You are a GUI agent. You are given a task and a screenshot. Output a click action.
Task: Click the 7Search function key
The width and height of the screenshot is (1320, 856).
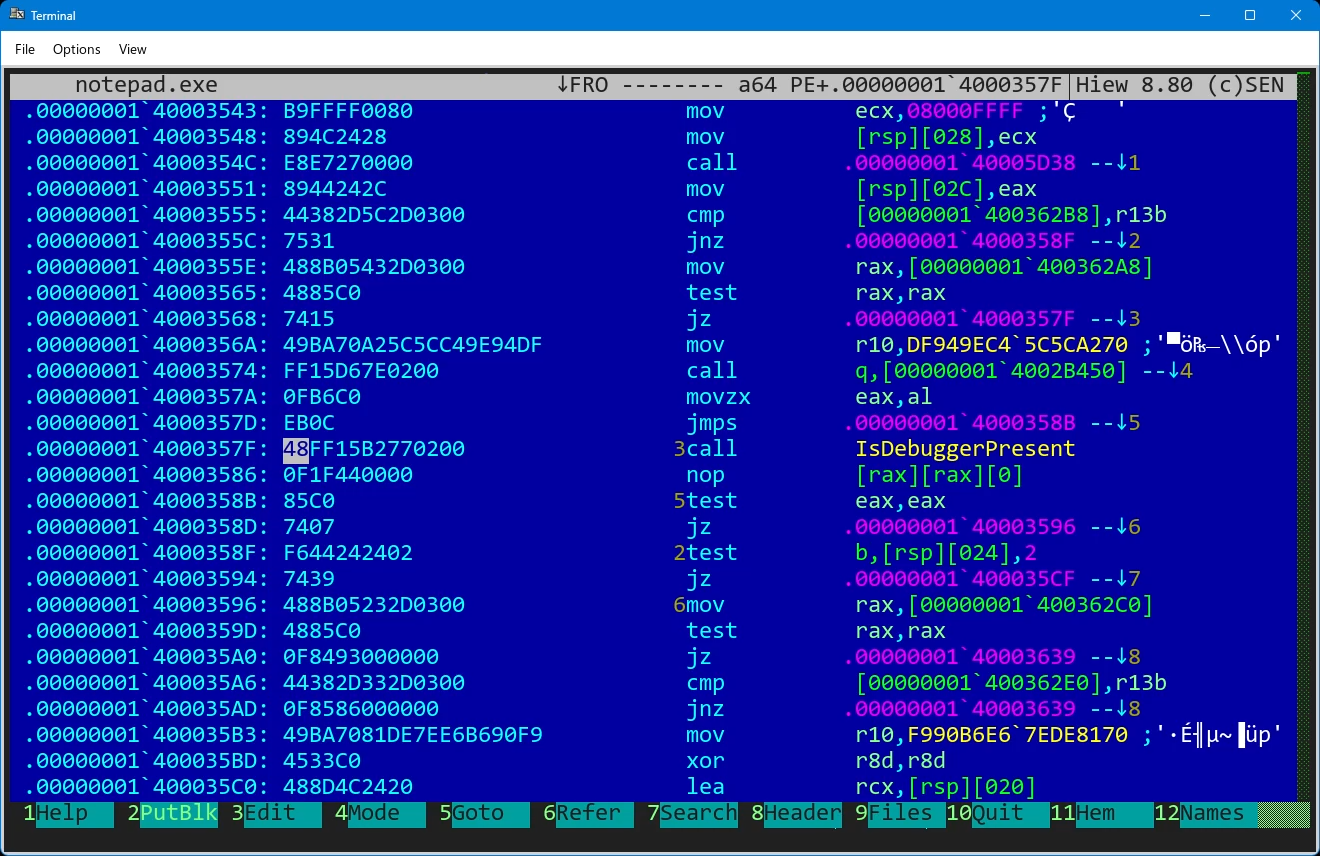[x=693, y=813]
